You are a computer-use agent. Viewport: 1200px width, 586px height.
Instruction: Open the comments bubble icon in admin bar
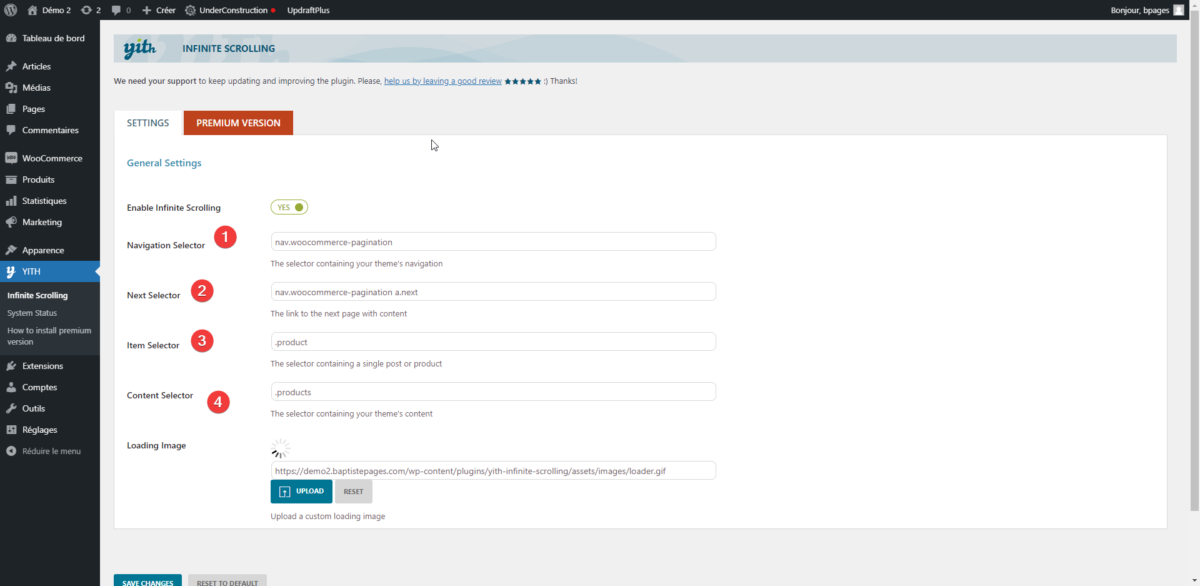[116, 10]
